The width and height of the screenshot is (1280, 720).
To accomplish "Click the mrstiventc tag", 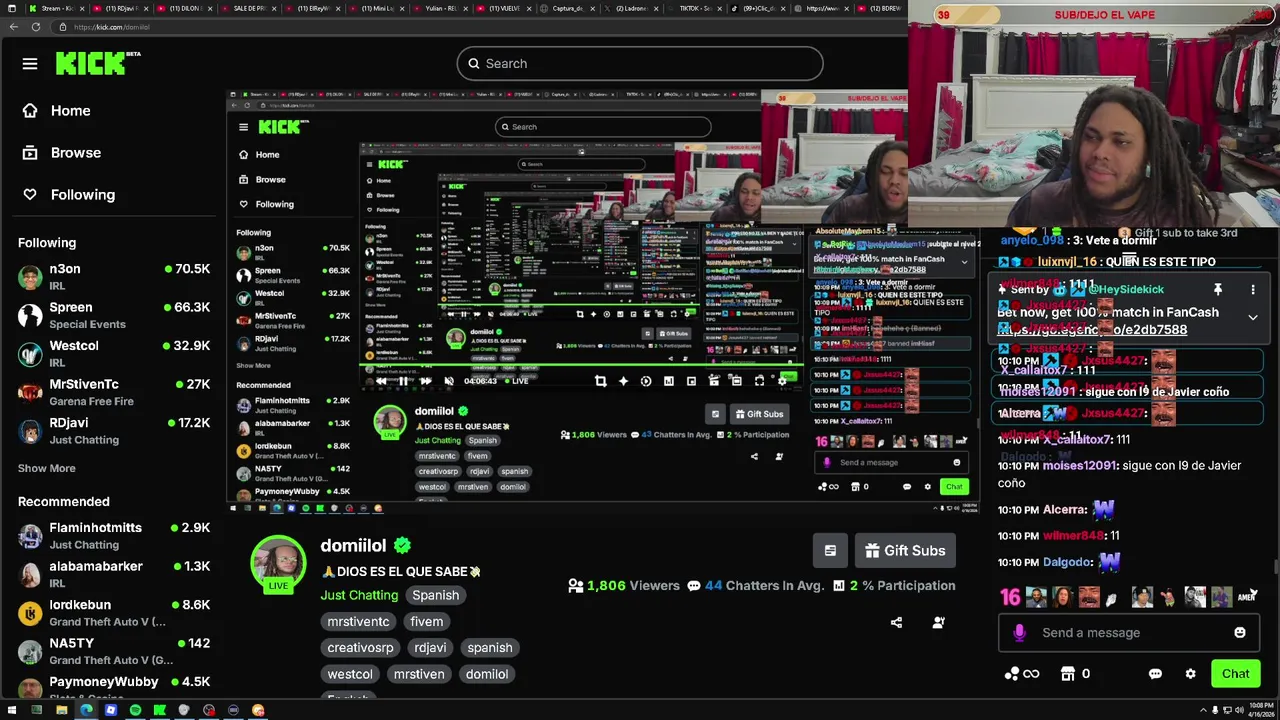I will pyautogui.click(x=358, y=622).
